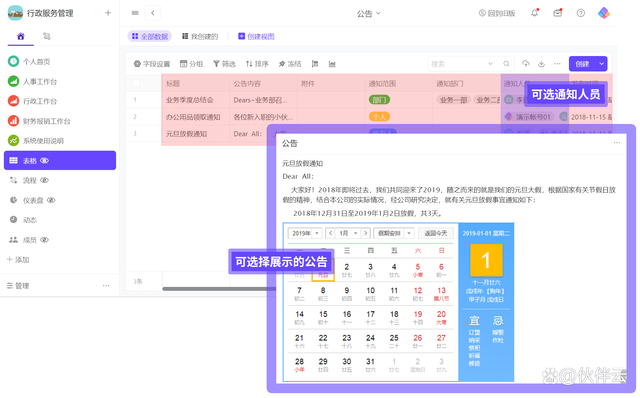
Task: Click the row height icon in toolbar
Action: tap(315, 64)
